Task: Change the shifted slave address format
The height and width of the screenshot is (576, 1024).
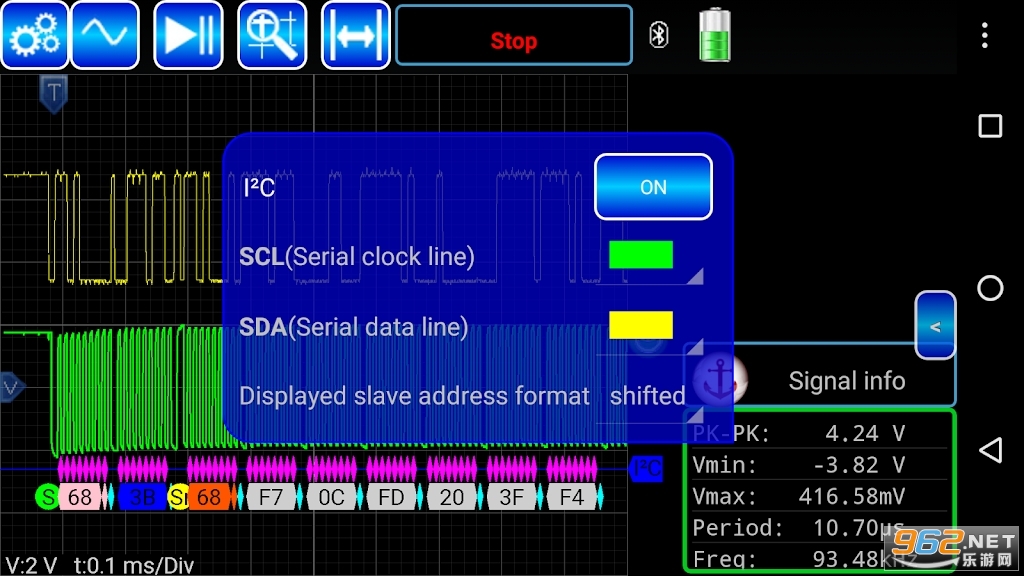Action: pyautogui.click(x=648, y=396)
